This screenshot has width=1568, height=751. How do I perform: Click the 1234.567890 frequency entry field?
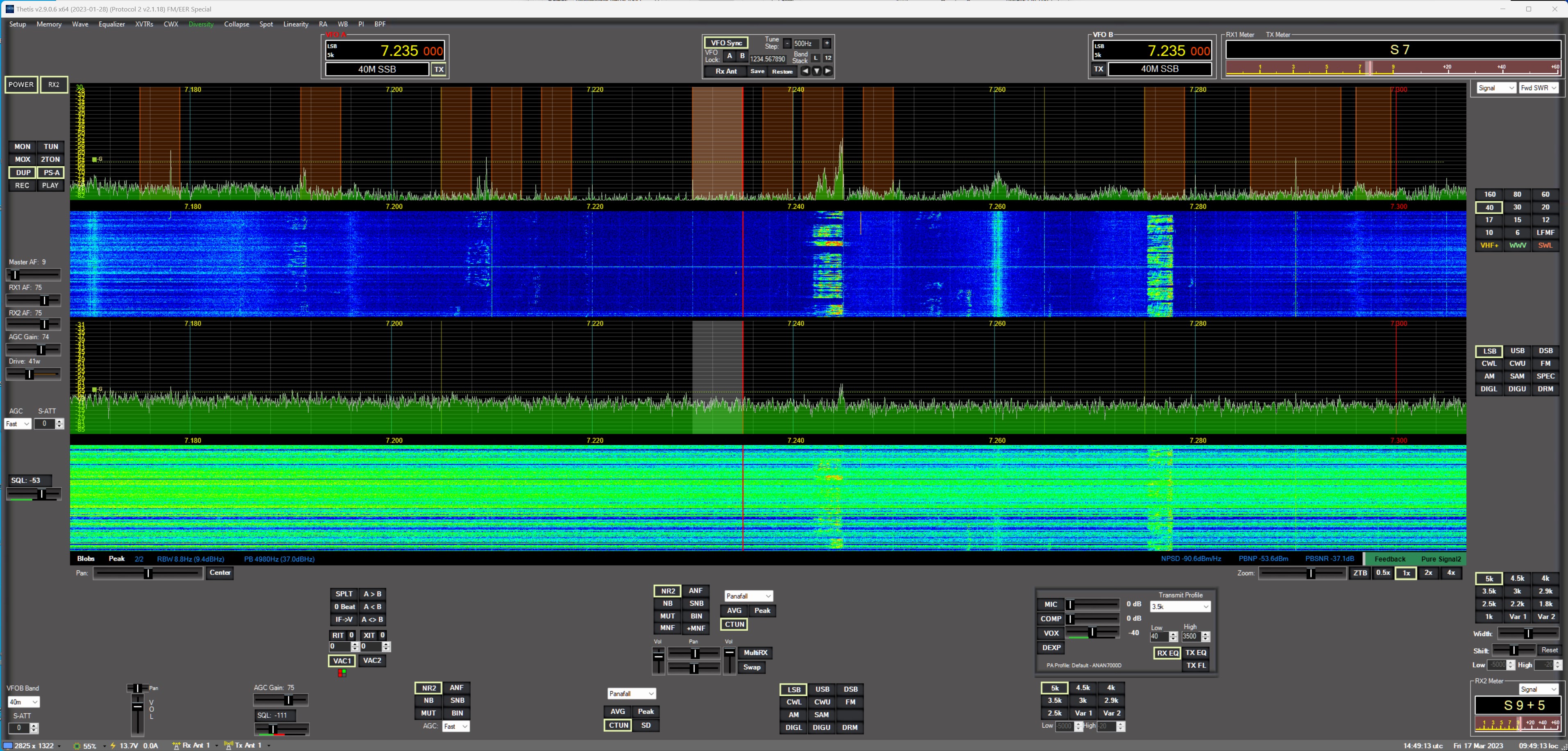click(768, 59)
